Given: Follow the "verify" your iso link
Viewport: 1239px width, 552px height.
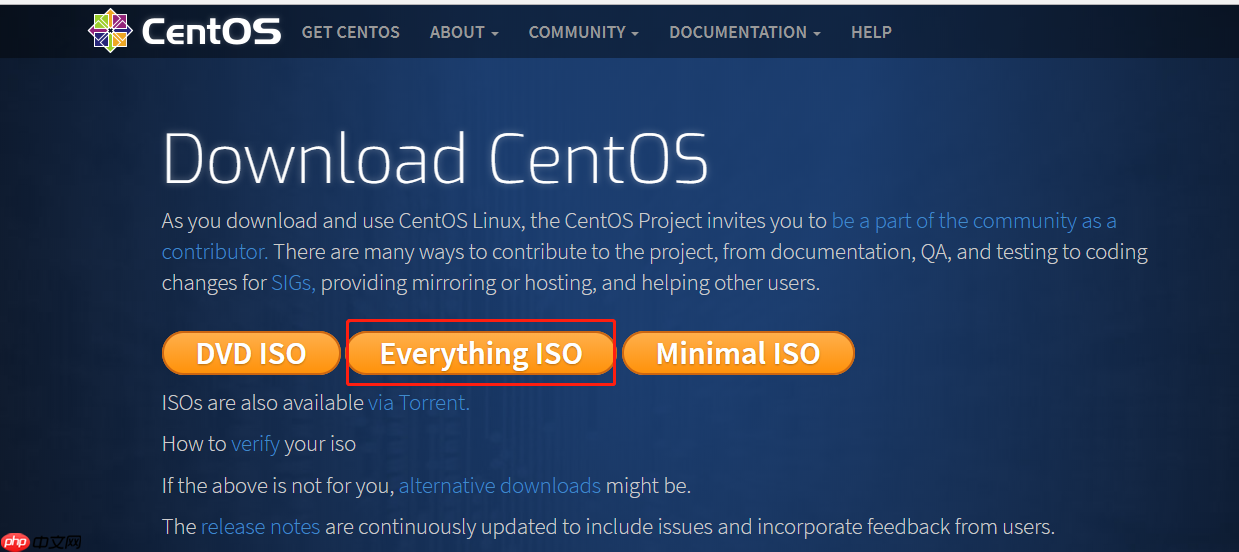Looking at the screenshot, I should (x=255, y=443).
